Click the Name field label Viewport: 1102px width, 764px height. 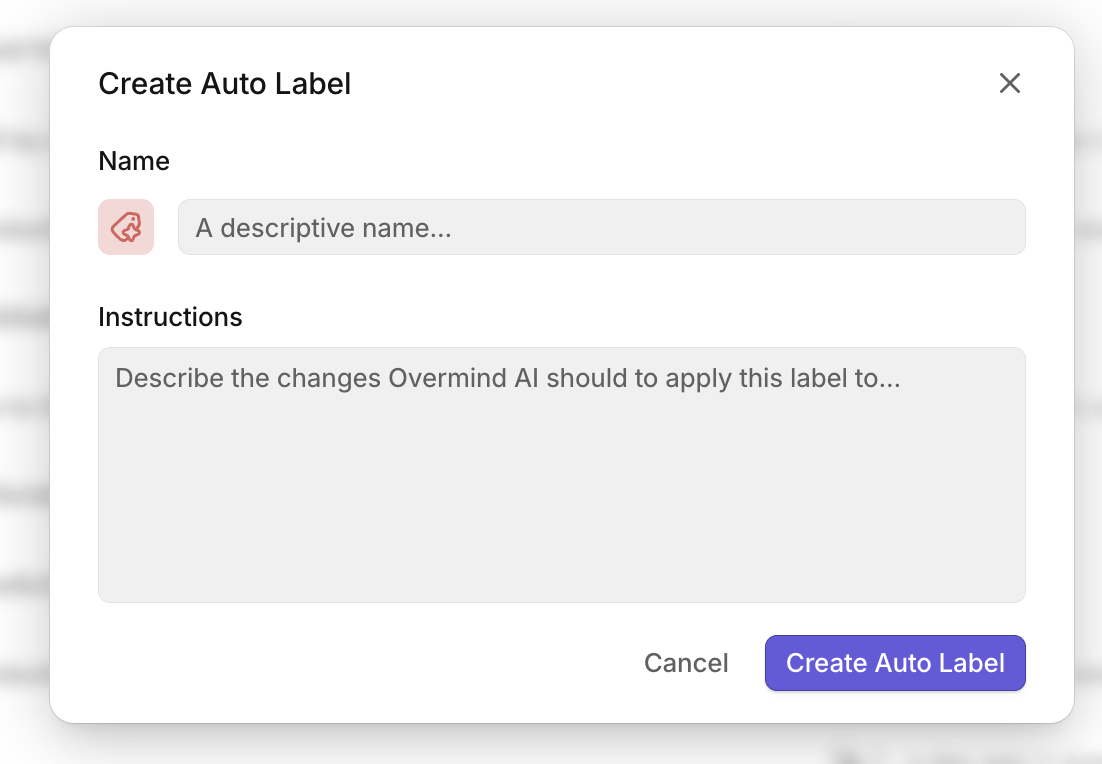point(134,161)
